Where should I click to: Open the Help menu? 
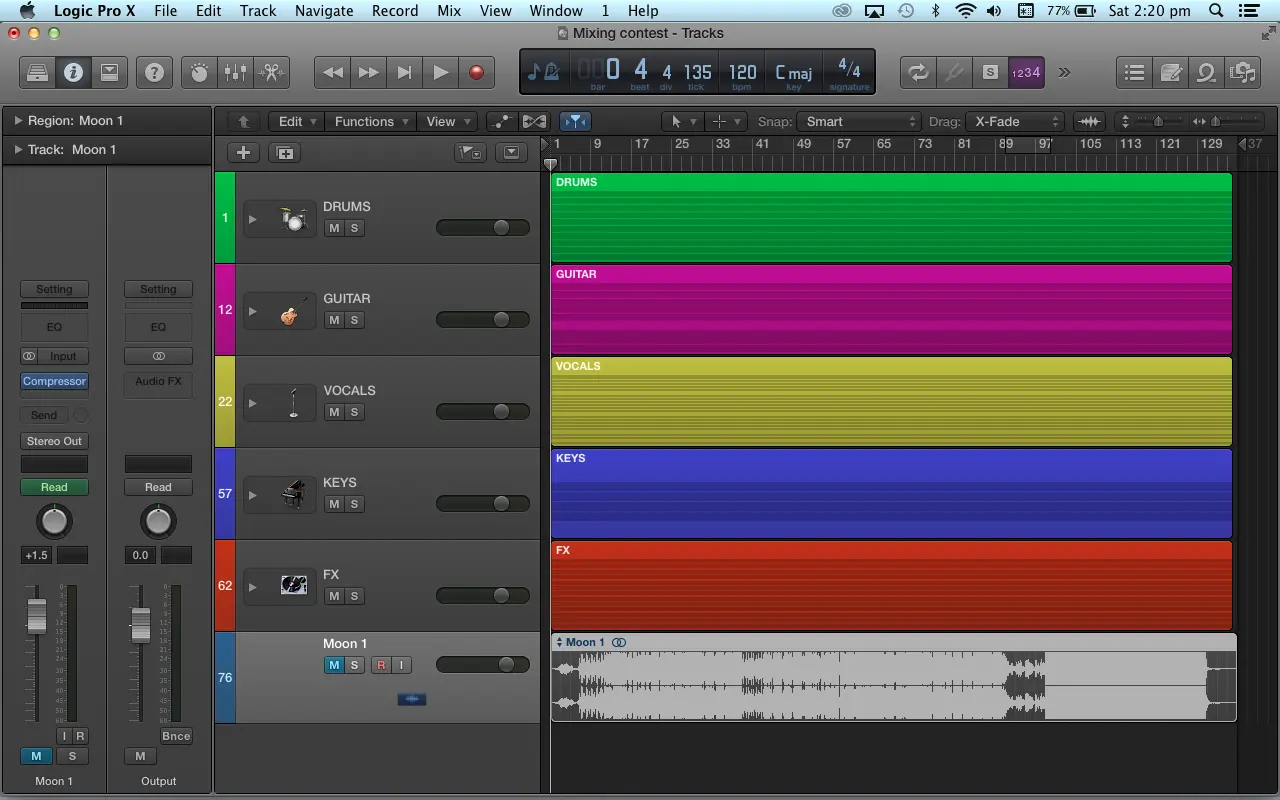tap(643, 11)
